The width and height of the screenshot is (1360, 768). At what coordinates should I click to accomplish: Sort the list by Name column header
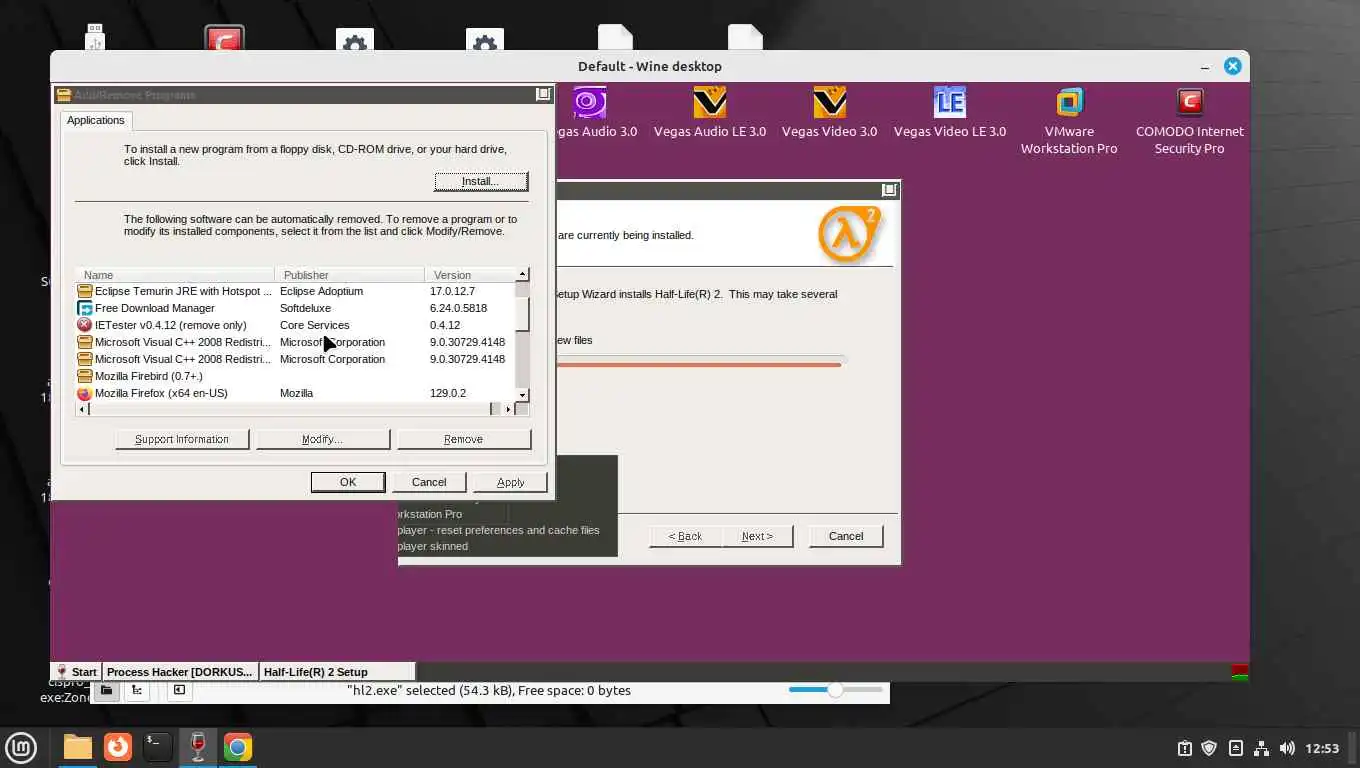tap(175, 274)
